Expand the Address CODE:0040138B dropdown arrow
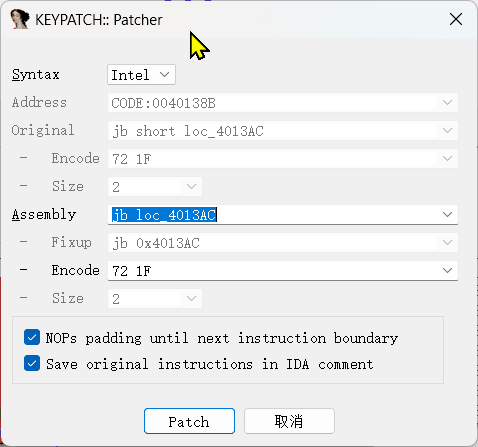The height and width of the screenshot is (447, 478). coord(447,103)
